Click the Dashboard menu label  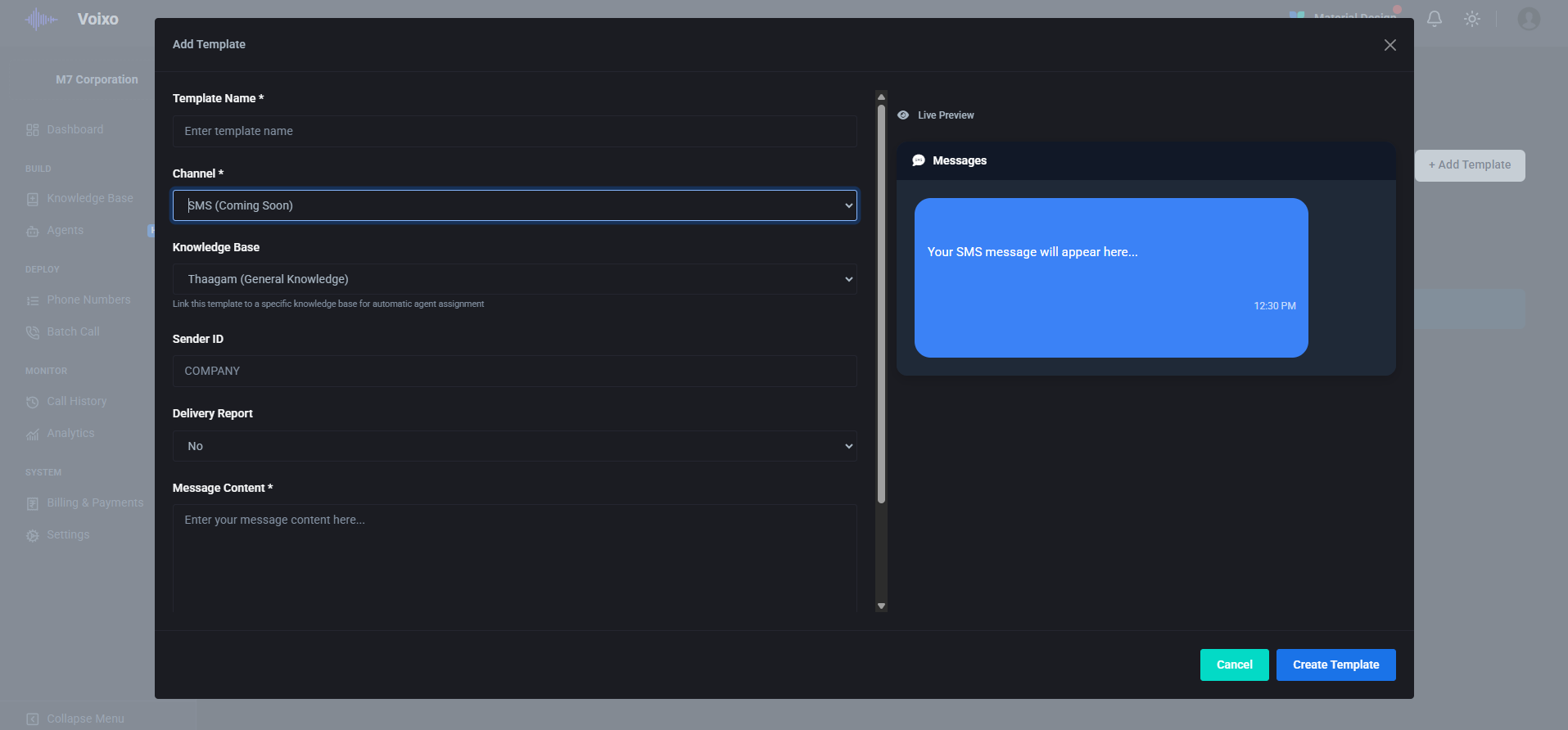[x=75, y=129]
